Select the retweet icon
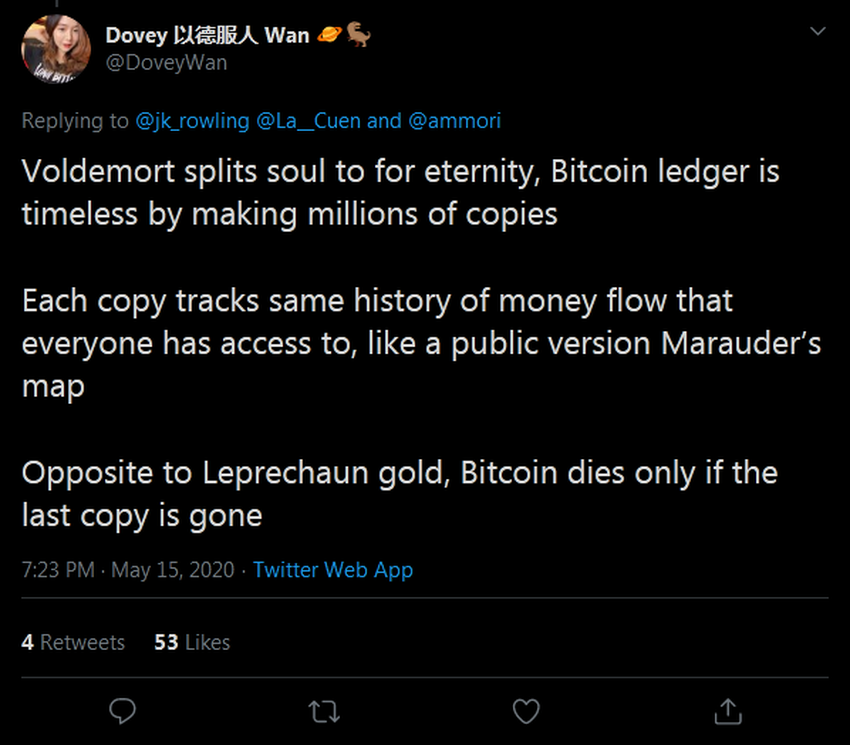 pos(323,711)
